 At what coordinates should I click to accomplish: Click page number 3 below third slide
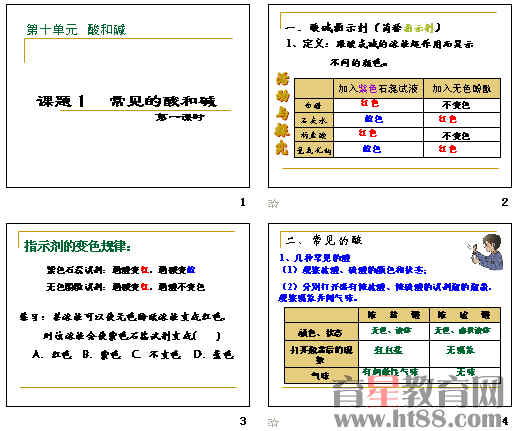pos(243,421)
